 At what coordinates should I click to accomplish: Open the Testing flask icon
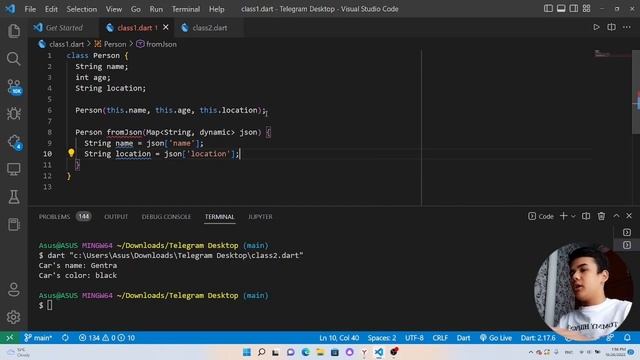14,197
